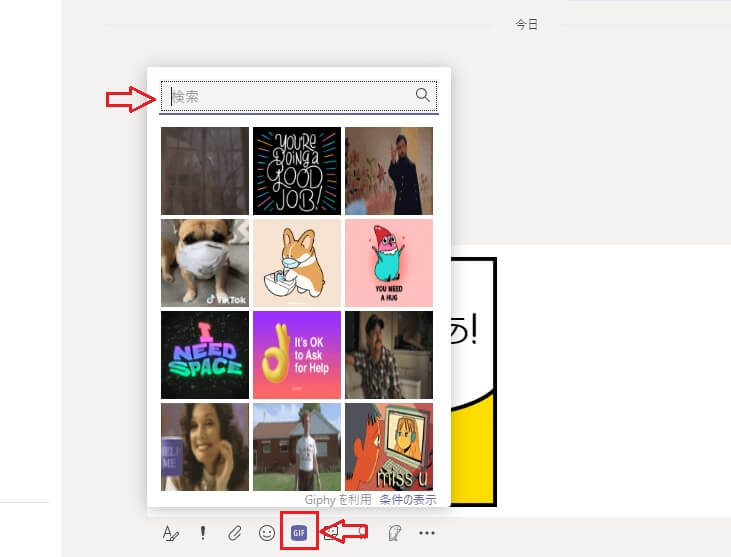Pick the corgi washing hands GIF
731x557 pixels.
point(297,263)
